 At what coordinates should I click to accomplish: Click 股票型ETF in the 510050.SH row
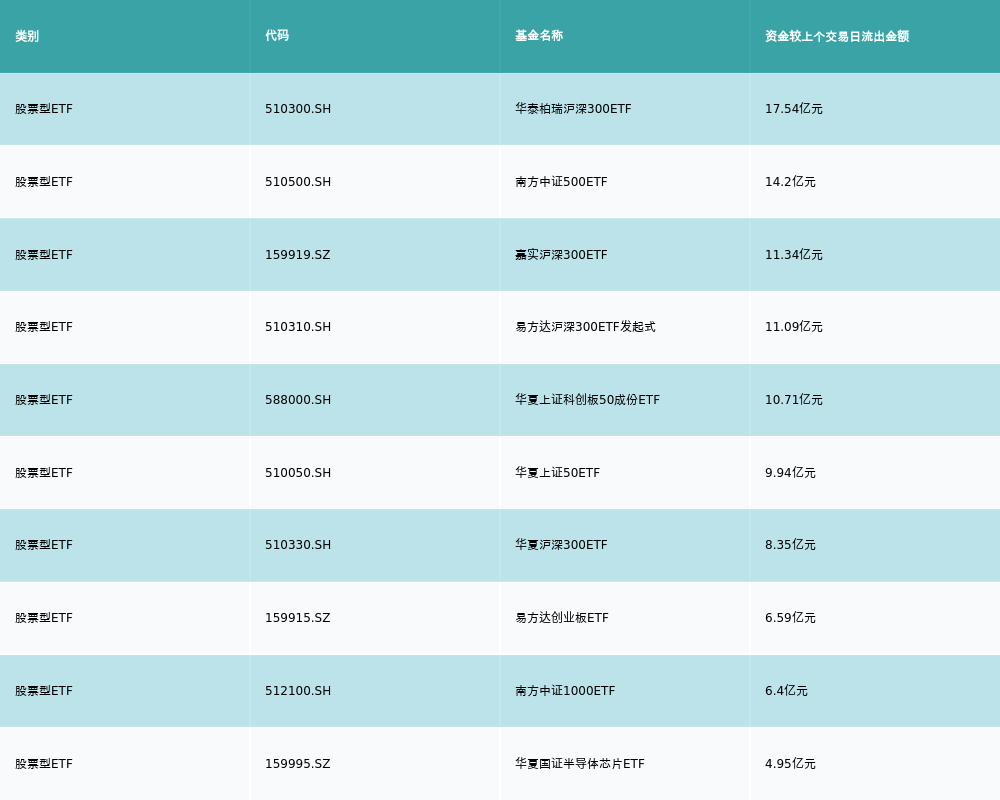tap(44, 473)
